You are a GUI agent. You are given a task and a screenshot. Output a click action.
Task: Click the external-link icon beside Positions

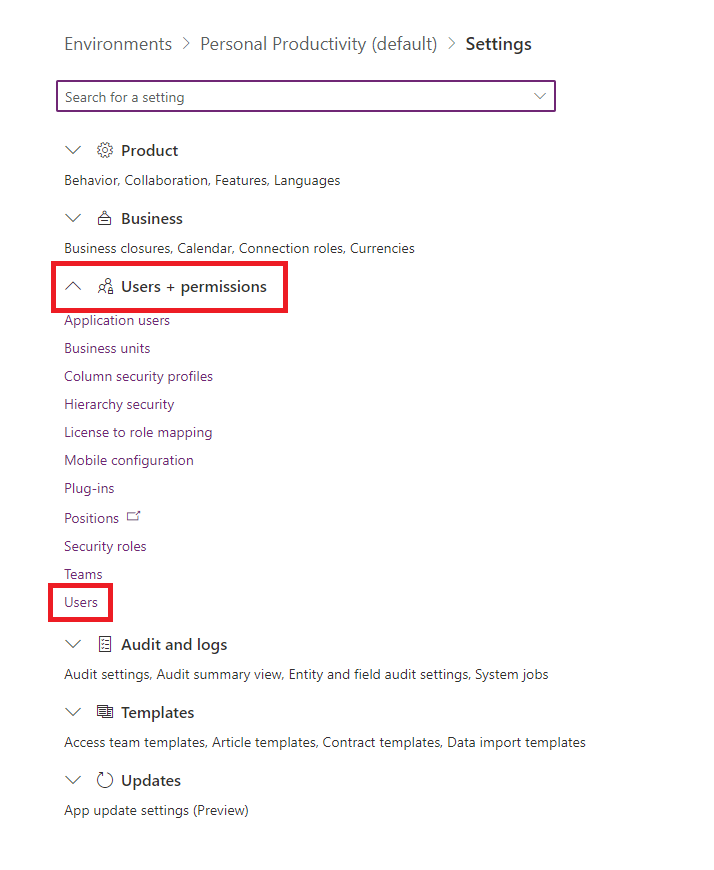pyautogui.click(x=133, y=517)
